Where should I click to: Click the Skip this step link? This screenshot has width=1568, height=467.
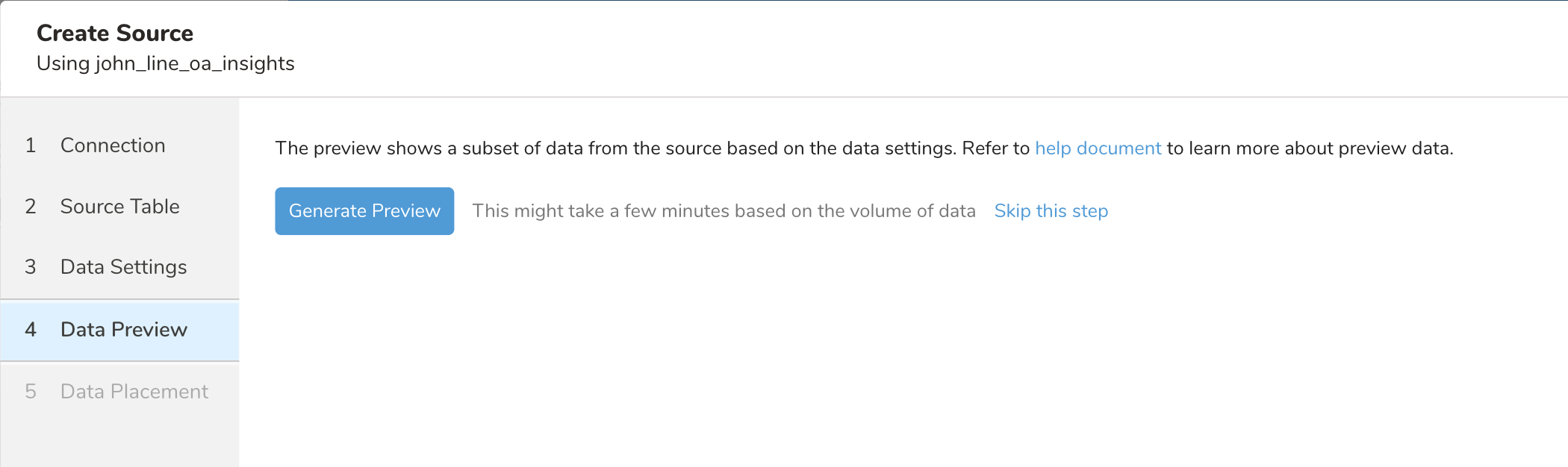click(1051, 211)
